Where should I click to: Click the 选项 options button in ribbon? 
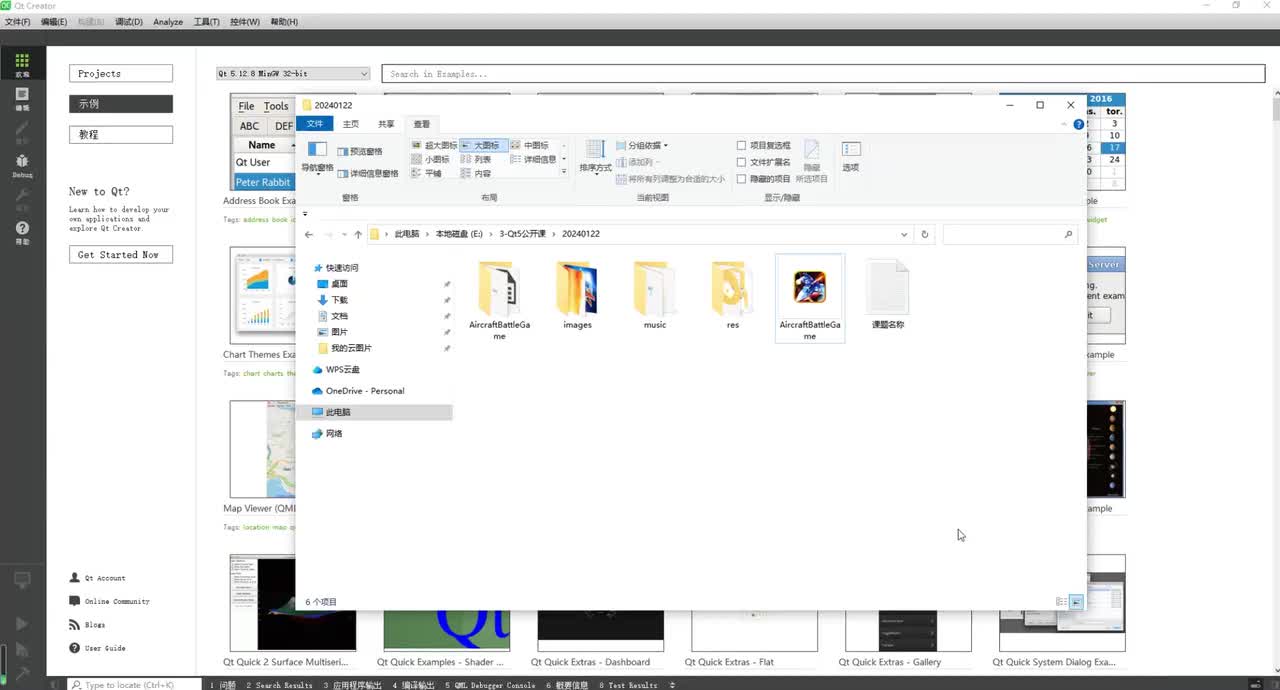850,157
